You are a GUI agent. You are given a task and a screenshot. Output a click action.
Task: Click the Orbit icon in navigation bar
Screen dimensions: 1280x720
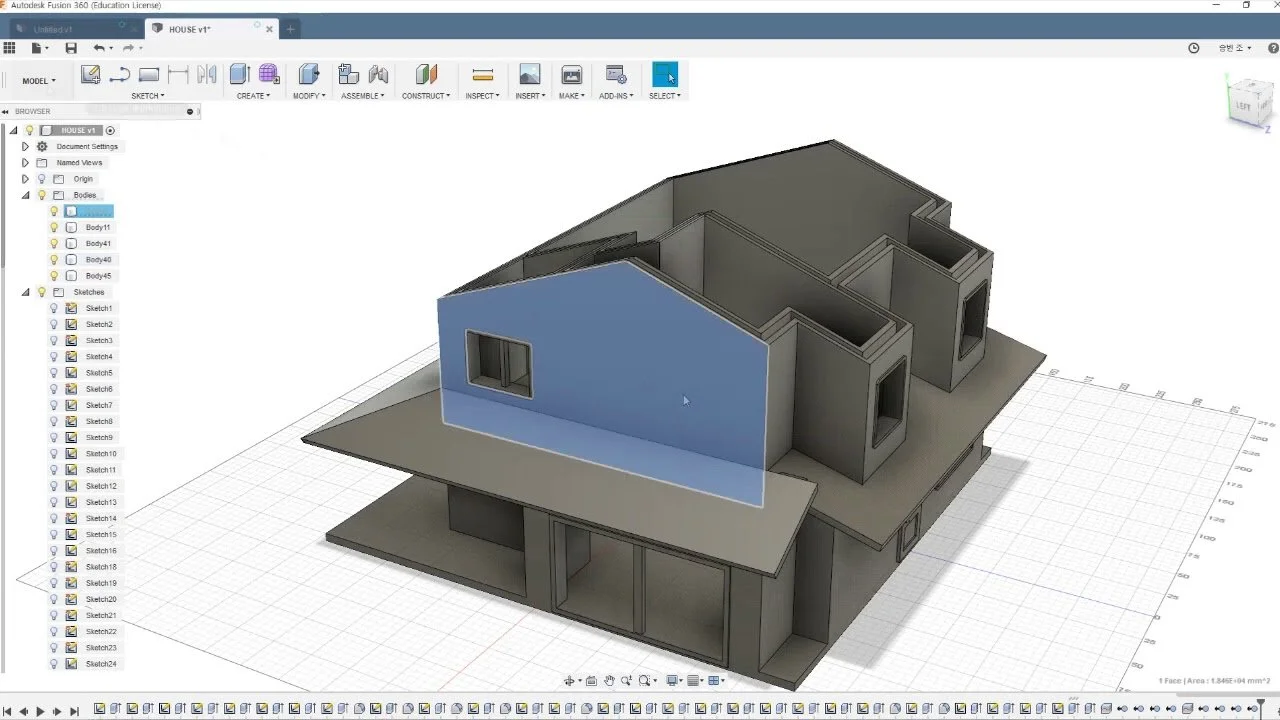(571, 680)
